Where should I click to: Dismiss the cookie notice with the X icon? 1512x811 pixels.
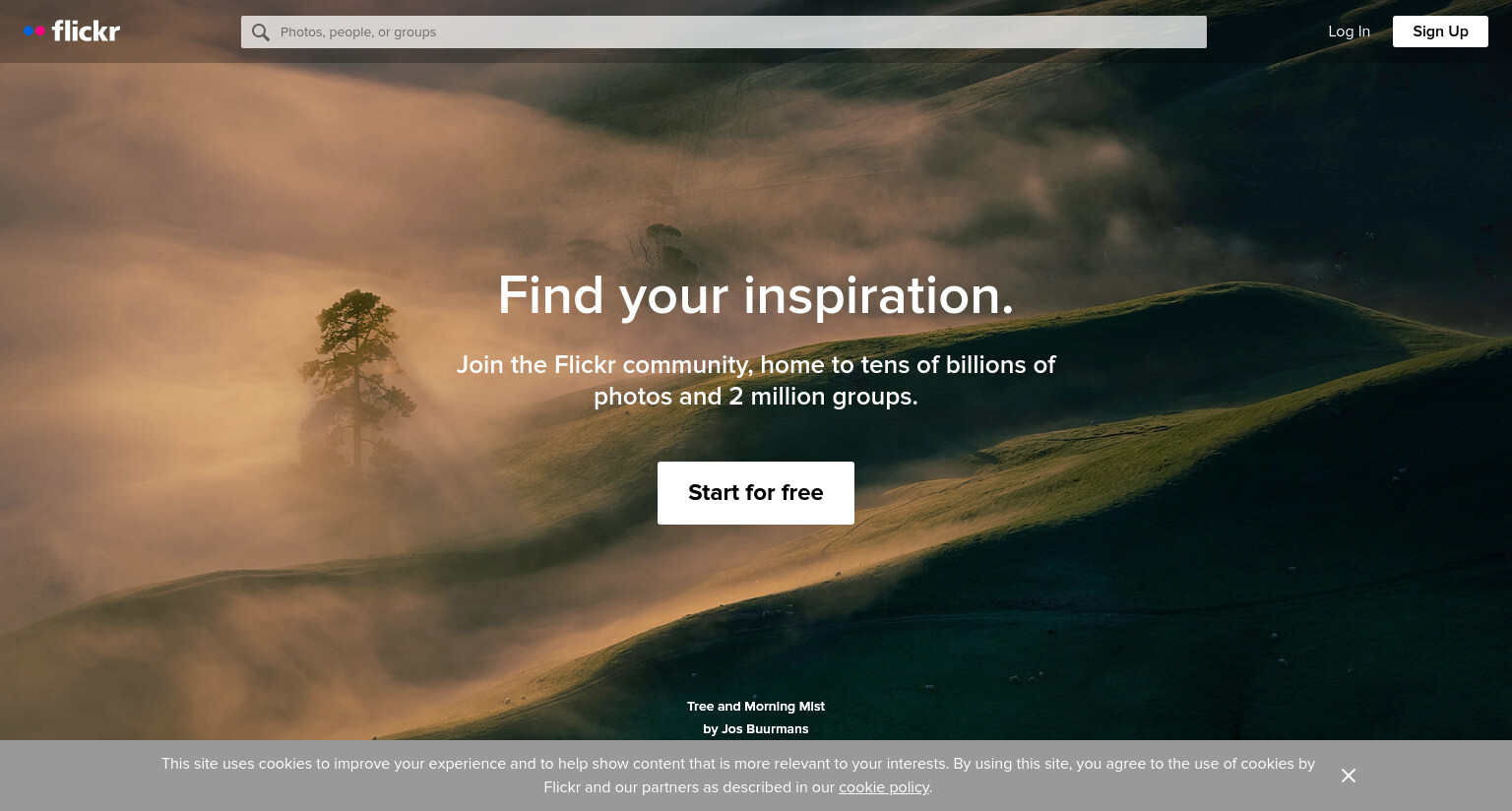click(1349, 776)
